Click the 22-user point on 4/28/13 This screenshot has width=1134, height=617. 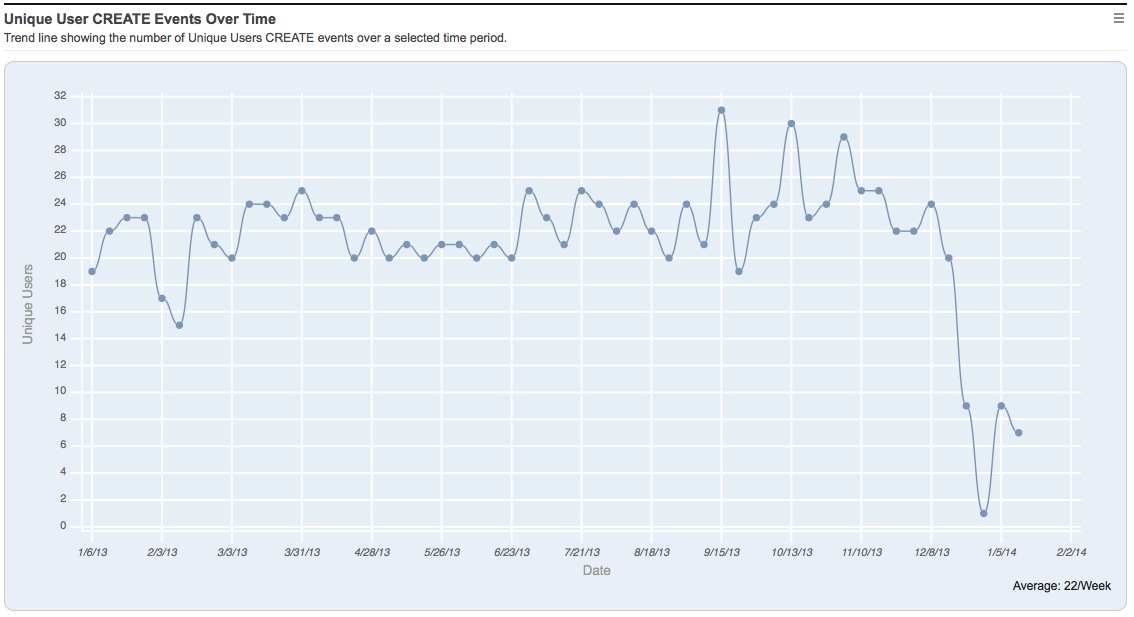click(371, 231)
